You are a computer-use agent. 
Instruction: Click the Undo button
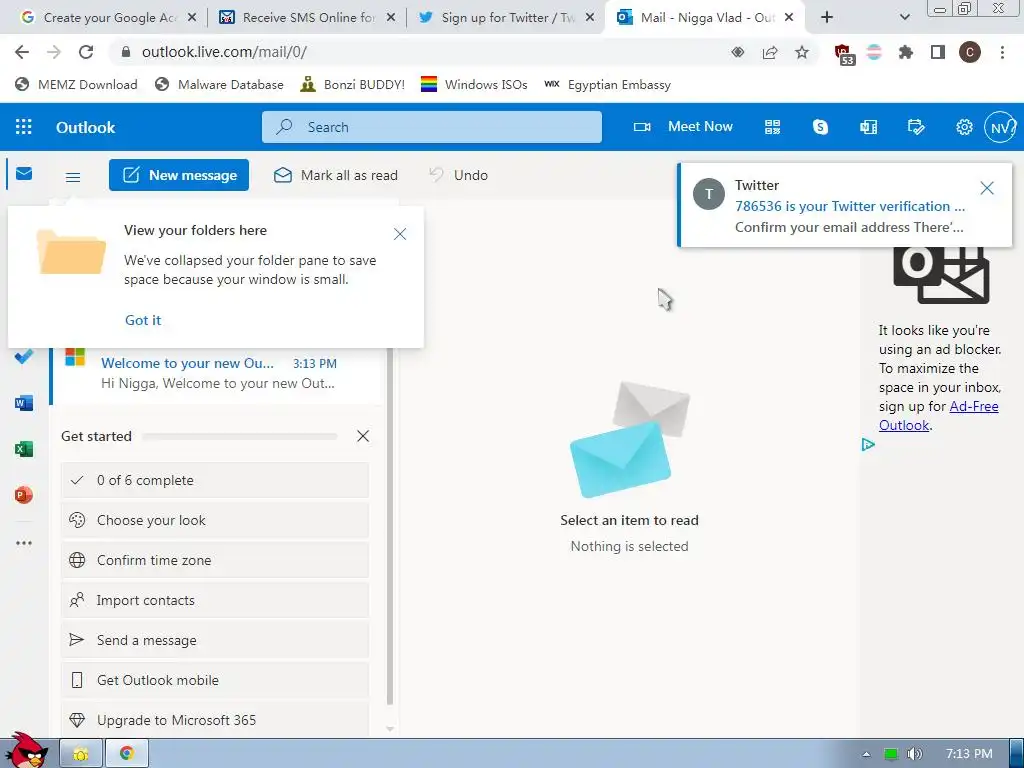point(458,175)
